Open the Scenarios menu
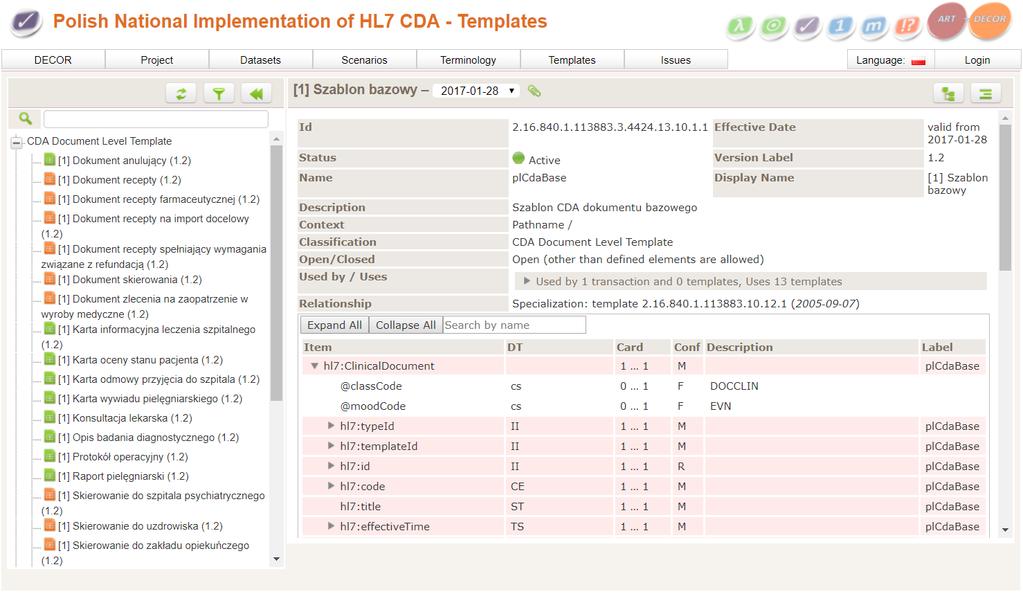Image resolution: width=1023 pixels, height=594 pixels. (x=364, y=60)
